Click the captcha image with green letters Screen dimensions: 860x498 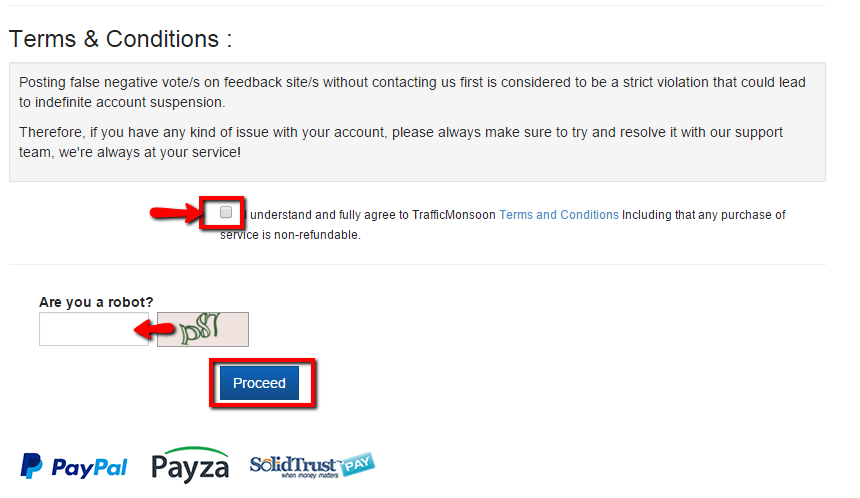[203, 329]
